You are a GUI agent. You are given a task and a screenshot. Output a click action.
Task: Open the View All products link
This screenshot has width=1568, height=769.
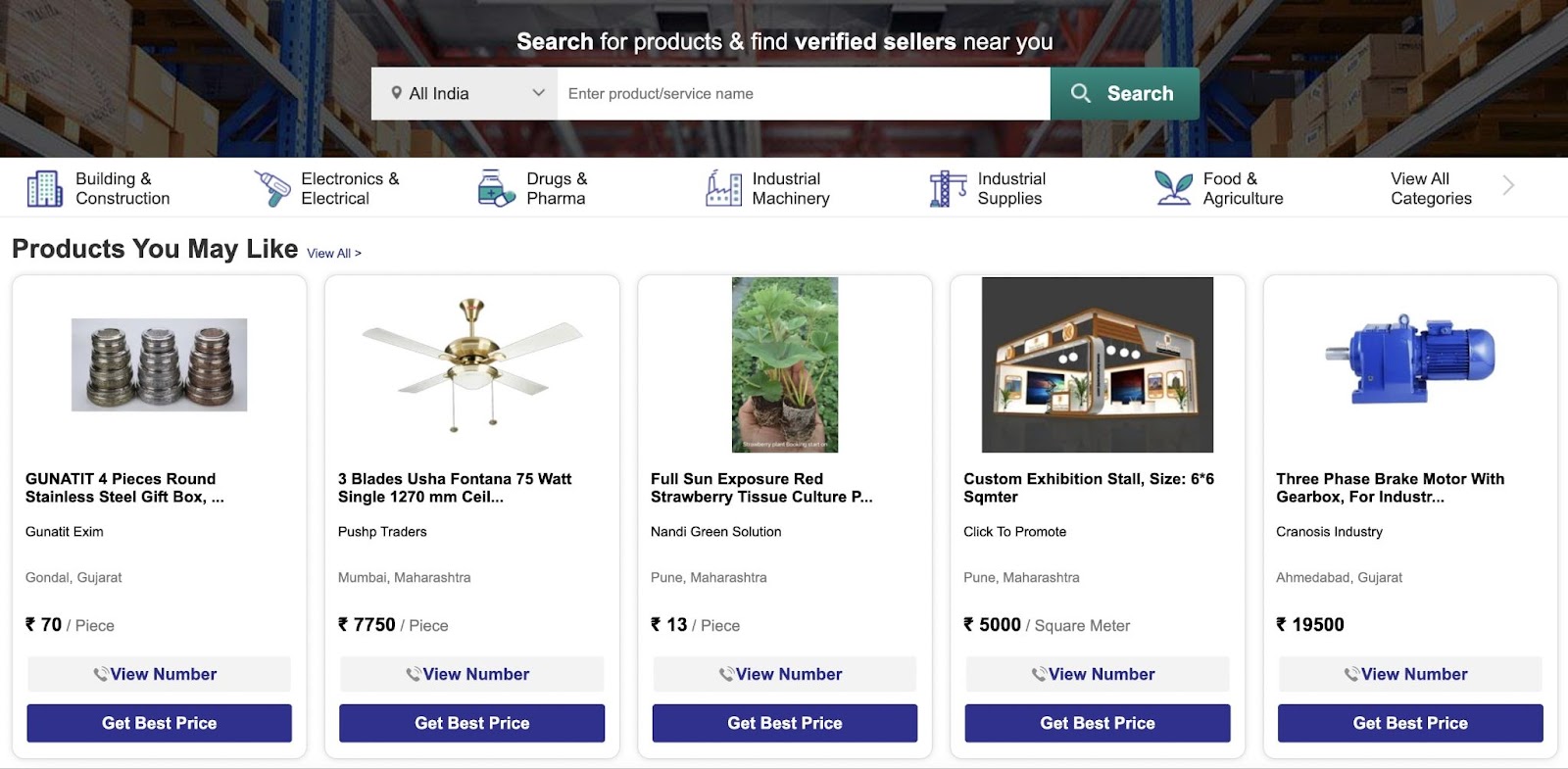tap(332, 253)
